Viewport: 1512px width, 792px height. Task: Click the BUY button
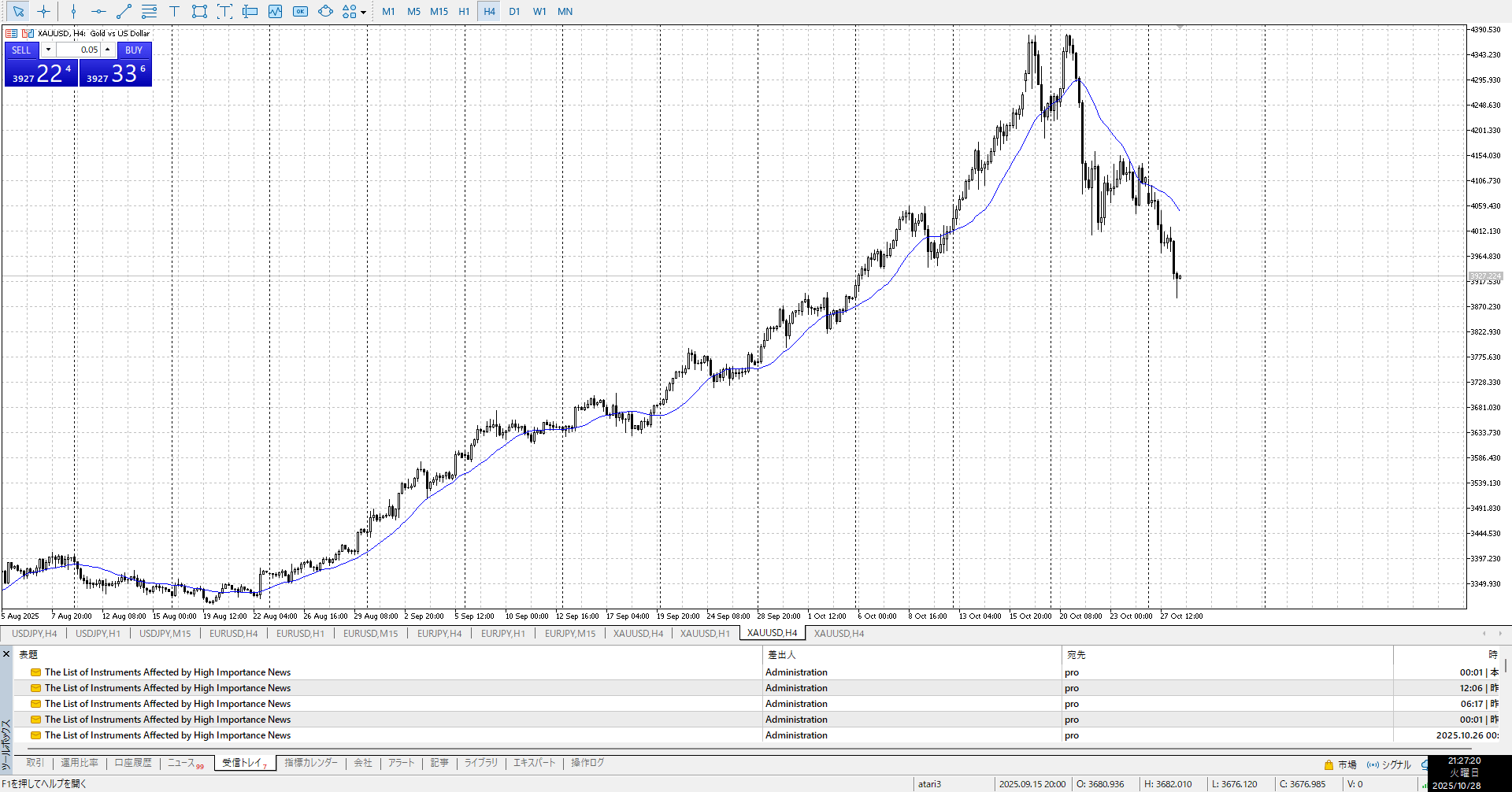click(x=134, y=50)
